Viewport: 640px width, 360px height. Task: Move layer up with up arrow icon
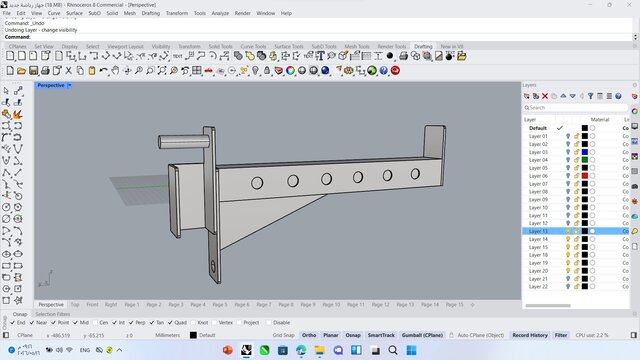click(x=563, y=96)
